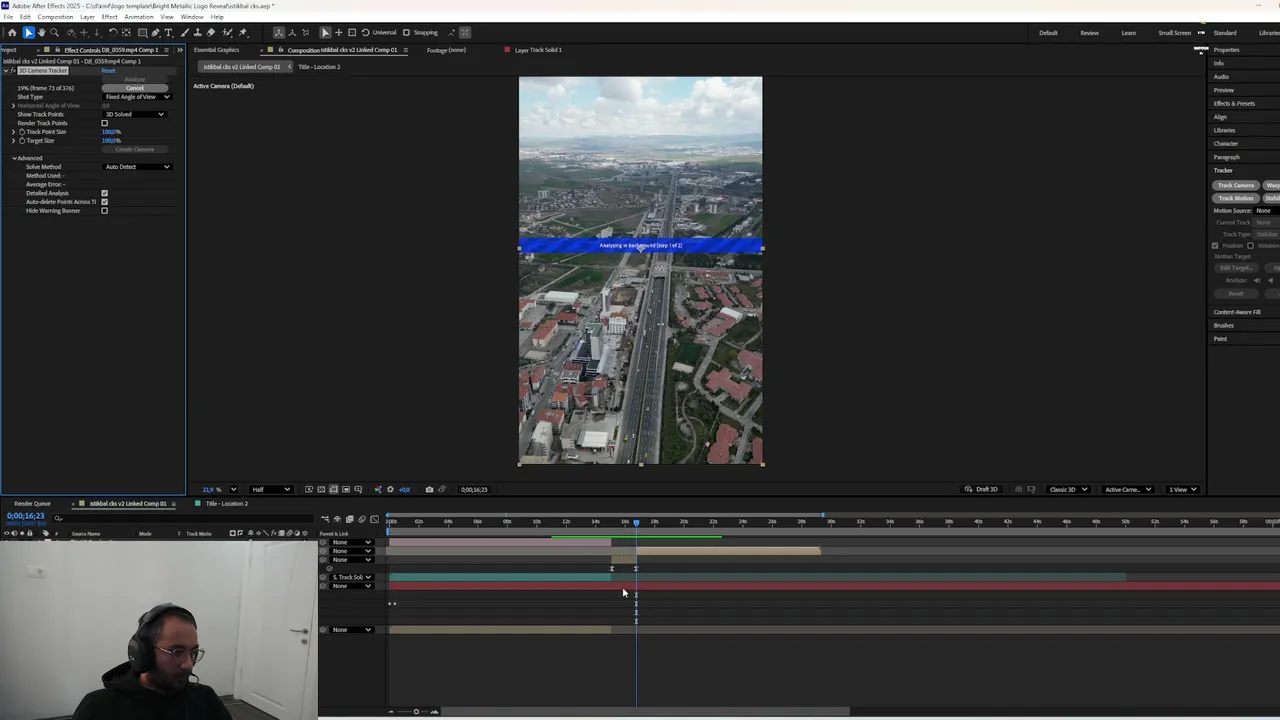Click the channel and color management icon

377,489
